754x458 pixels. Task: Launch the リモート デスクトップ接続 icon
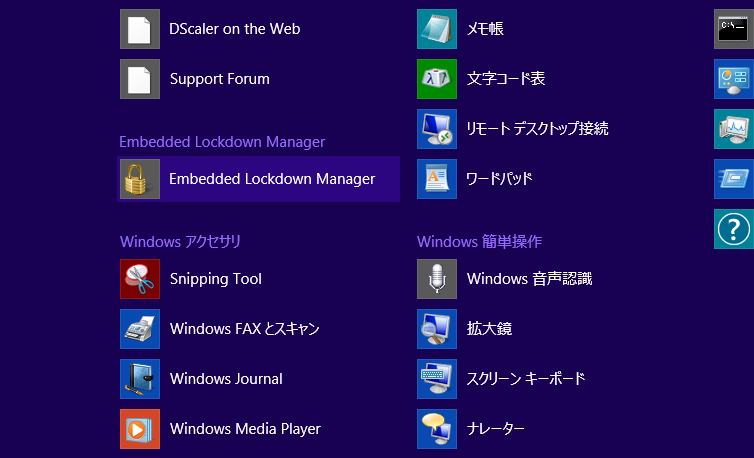[437, 129]
